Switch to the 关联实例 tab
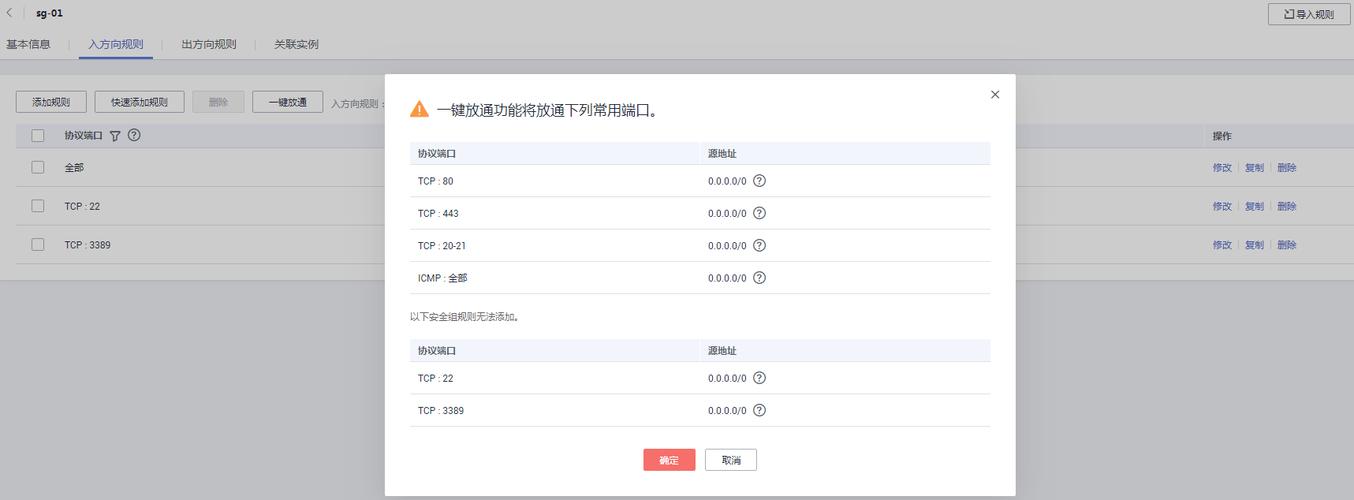 click(296, 44)
